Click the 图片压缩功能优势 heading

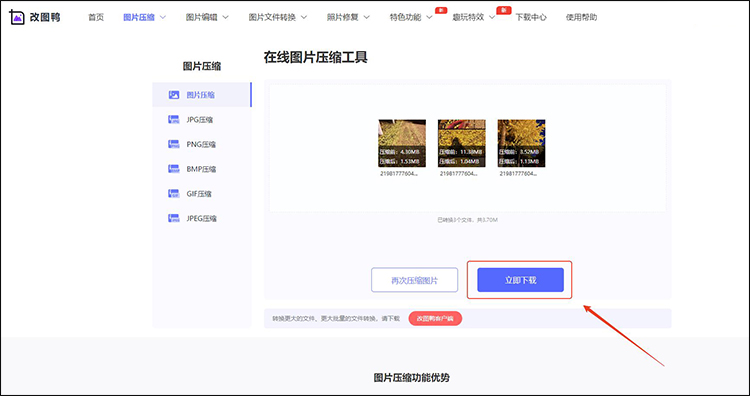point(411,378)
